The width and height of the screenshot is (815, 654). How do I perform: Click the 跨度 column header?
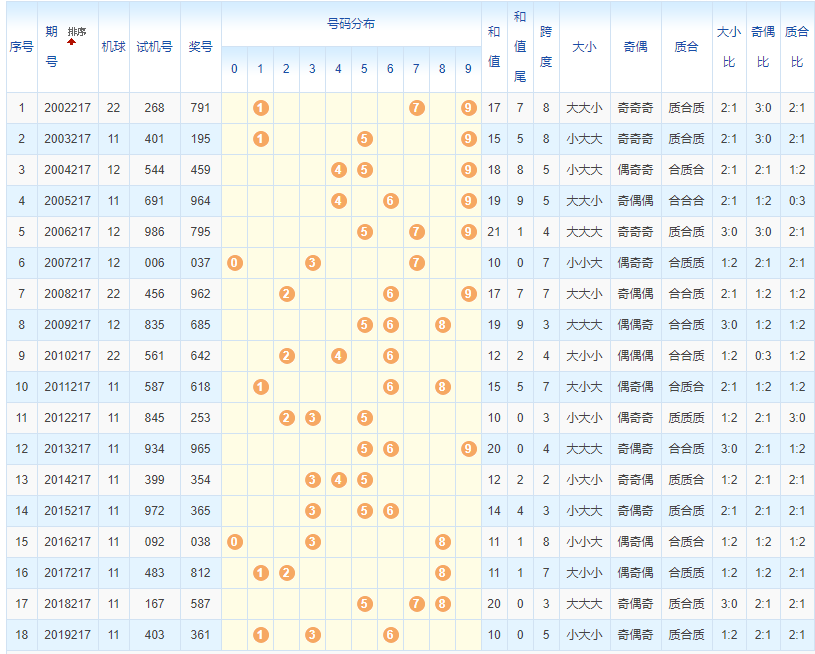(546, 47)
